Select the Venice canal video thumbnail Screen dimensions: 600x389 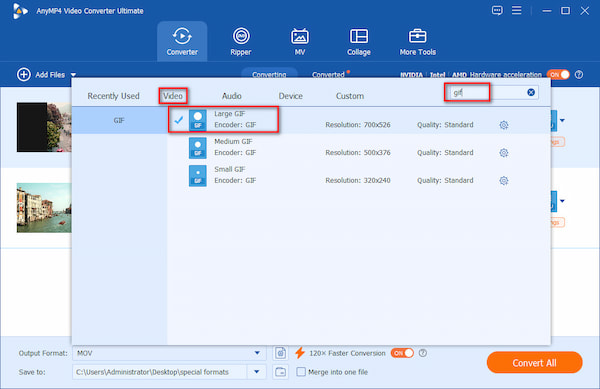click(44, 208)
